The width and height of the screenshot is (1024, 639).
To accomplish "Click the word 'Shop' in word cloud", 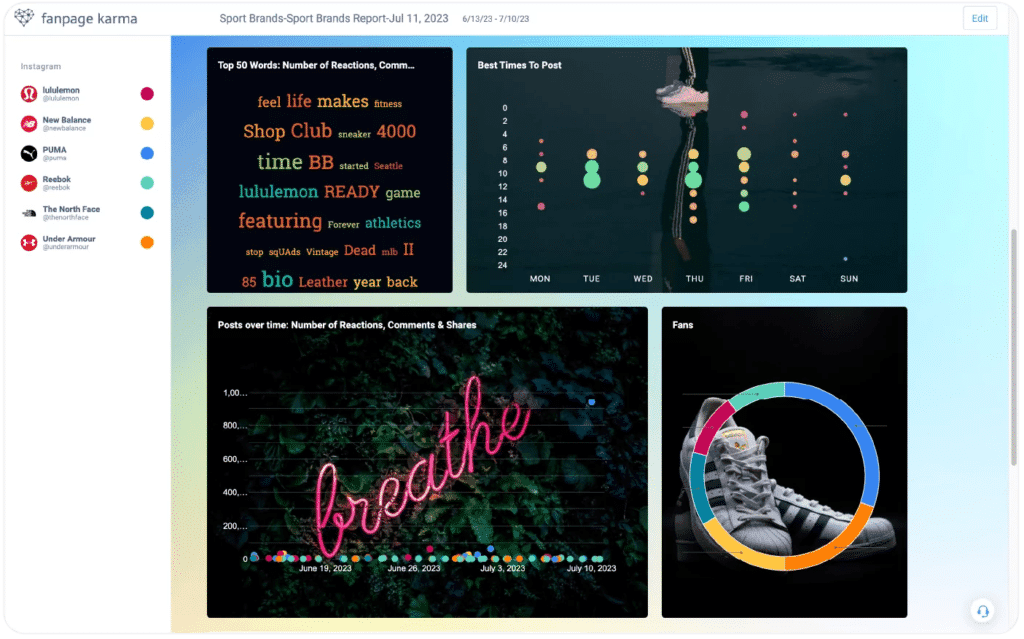I will [264, 131].
